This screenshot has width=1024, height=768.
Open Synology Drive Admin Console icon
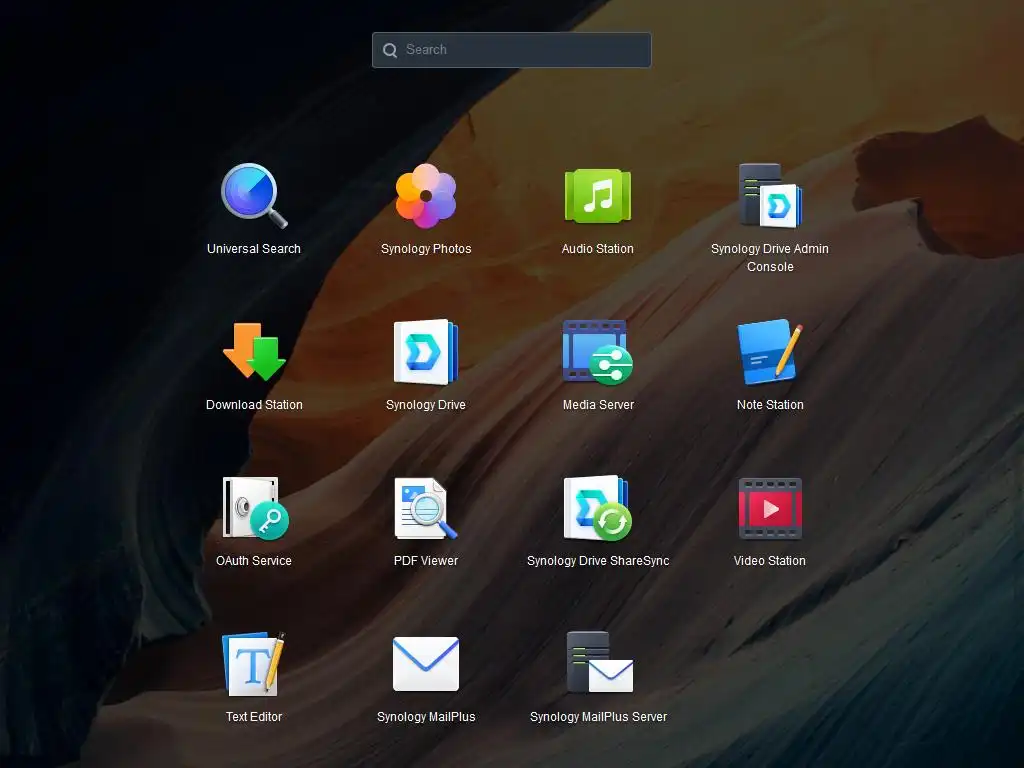pos(770,196)
